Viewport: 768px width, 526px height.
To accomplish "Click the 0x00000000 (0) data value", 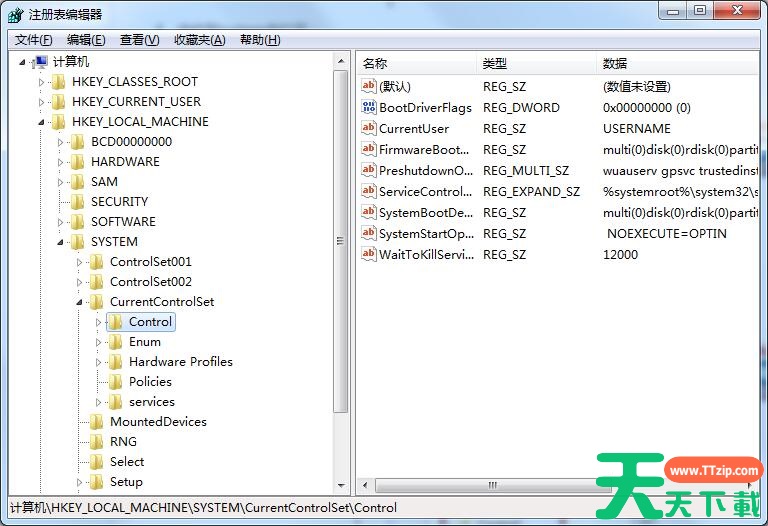I will (x=647, y=107).
